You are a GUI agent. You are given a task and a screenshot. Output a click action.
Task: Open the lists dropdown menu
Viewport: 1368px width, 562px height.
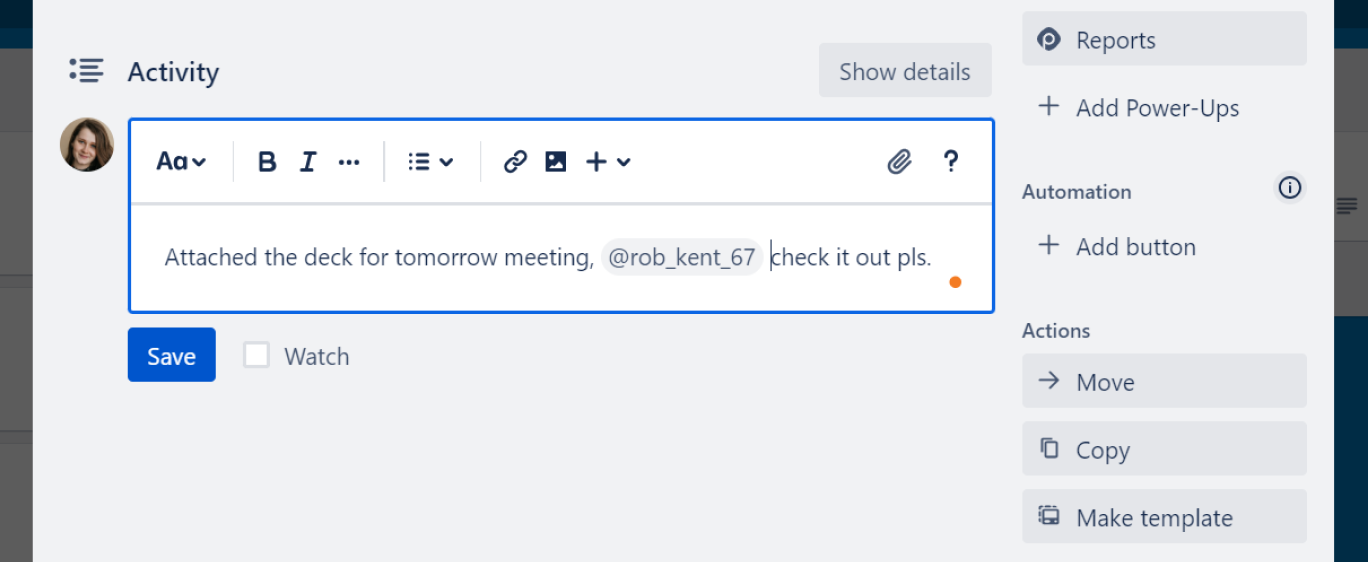(431, 162)
